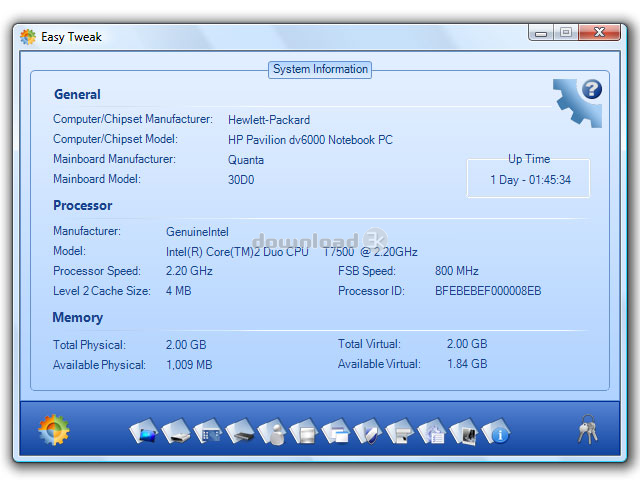
Task: Click the Total Physical 2.00 GB value
Action: click(x=186, y=345)
